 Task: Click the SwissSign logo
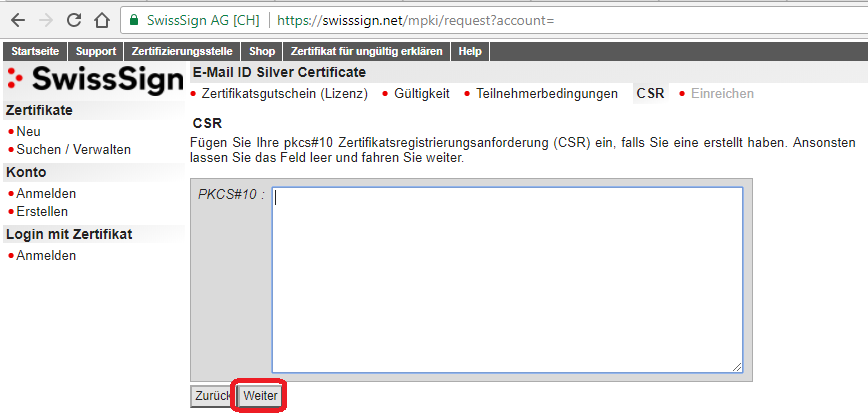94,79
